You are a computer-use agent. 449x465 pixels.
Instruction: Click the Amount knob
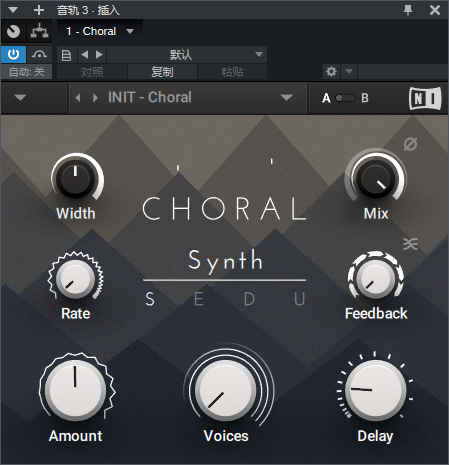click(76, 389)
